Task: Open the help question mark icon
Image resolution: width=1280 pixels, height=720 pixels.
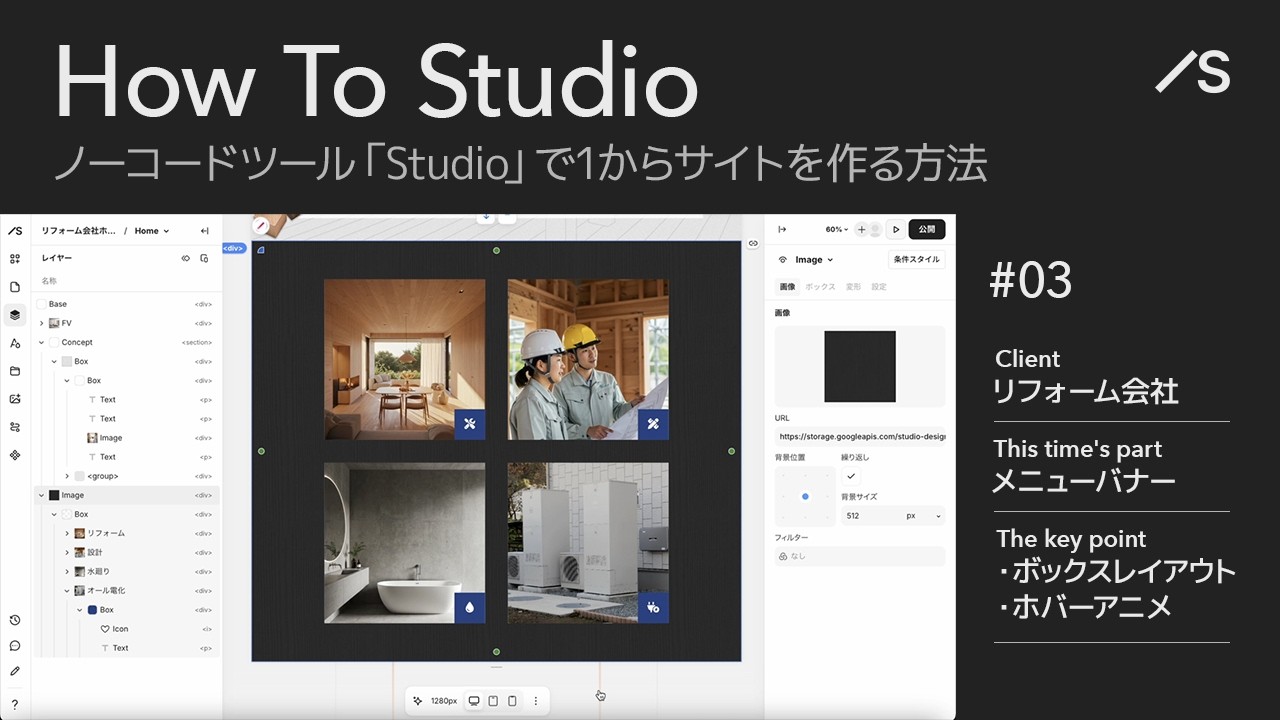Action: pyautogui.click(x=15, y=705)
